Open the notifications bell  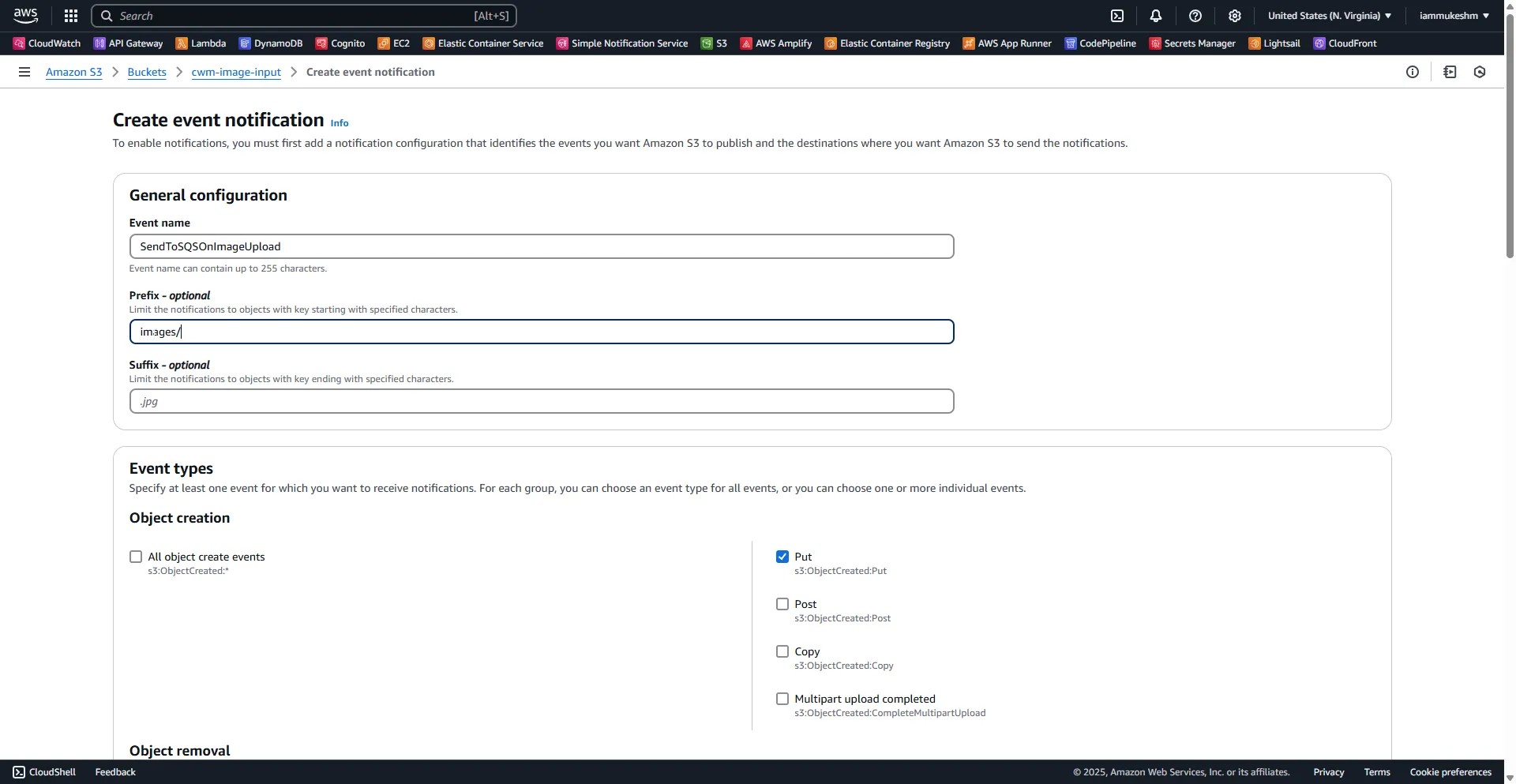coord(1155,16)
